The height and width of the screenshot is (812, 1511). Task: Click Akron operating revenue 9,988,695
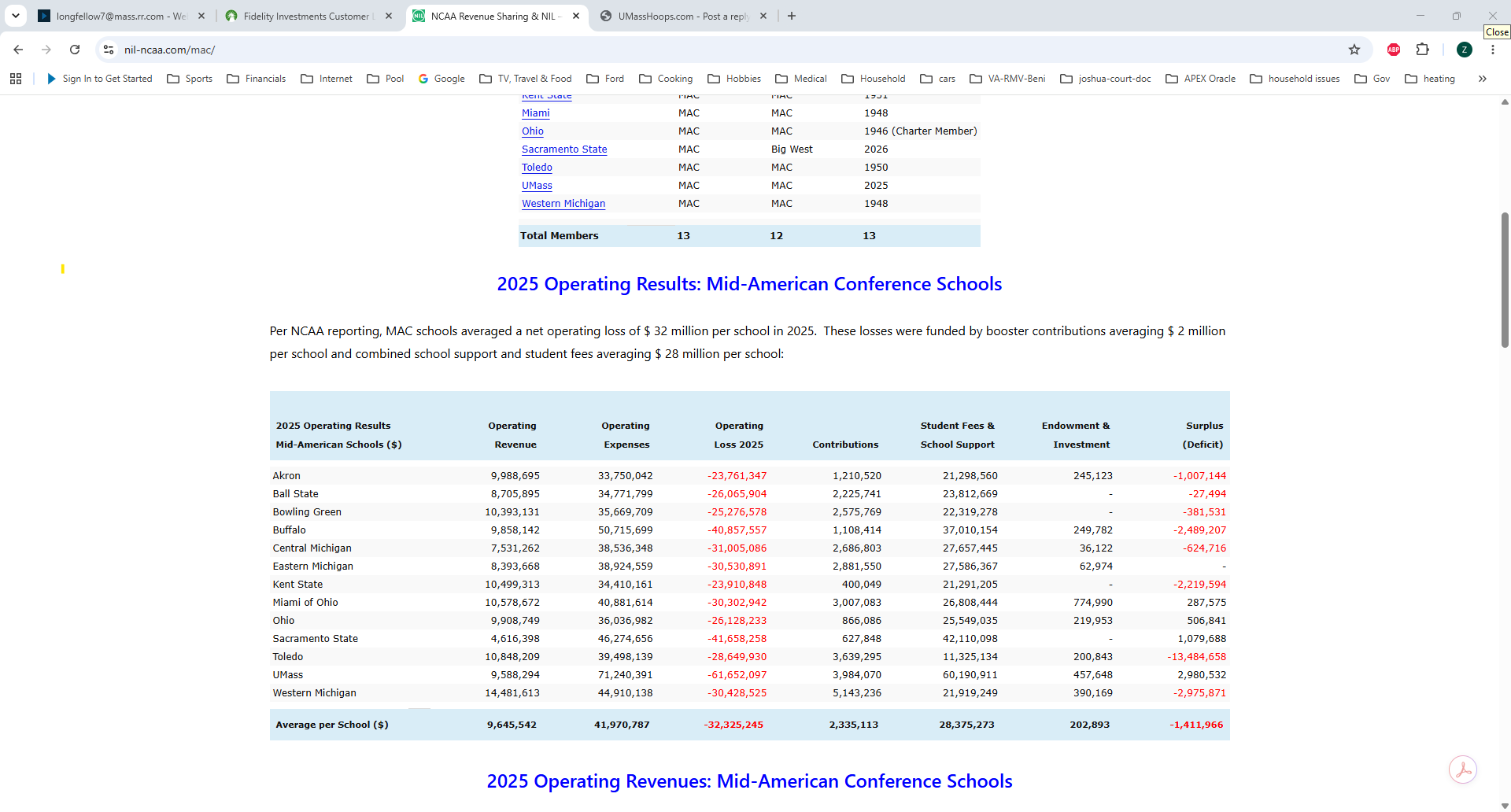515,476
